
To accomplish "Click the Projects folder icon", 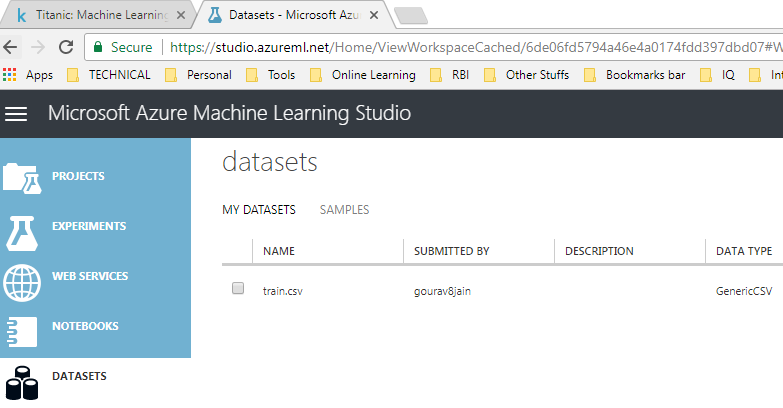I will (22, 177).
